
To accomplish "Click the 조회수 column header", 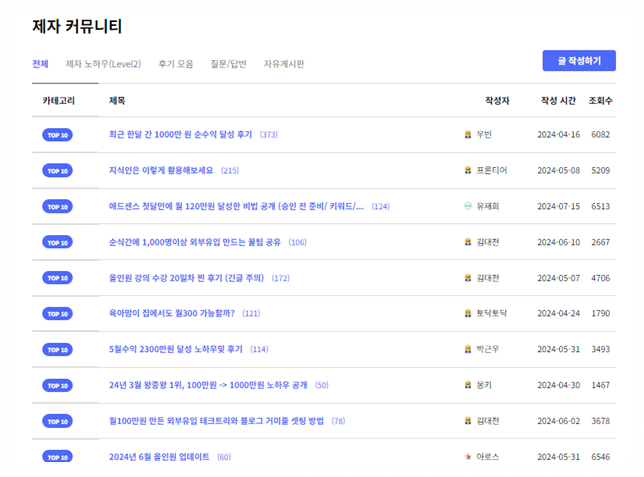I will tap(600, 101).
